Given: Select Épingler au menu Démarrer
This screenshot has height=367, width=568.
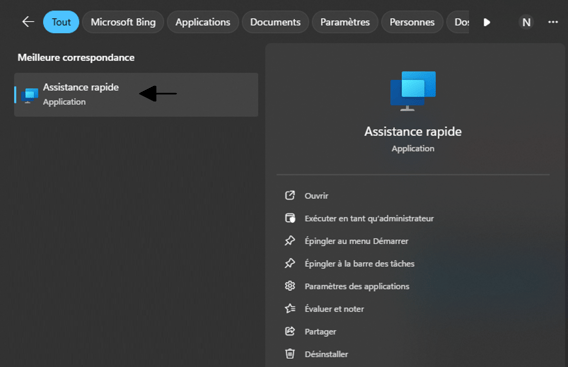Looking at the screenshot, I should click(356, 241).
